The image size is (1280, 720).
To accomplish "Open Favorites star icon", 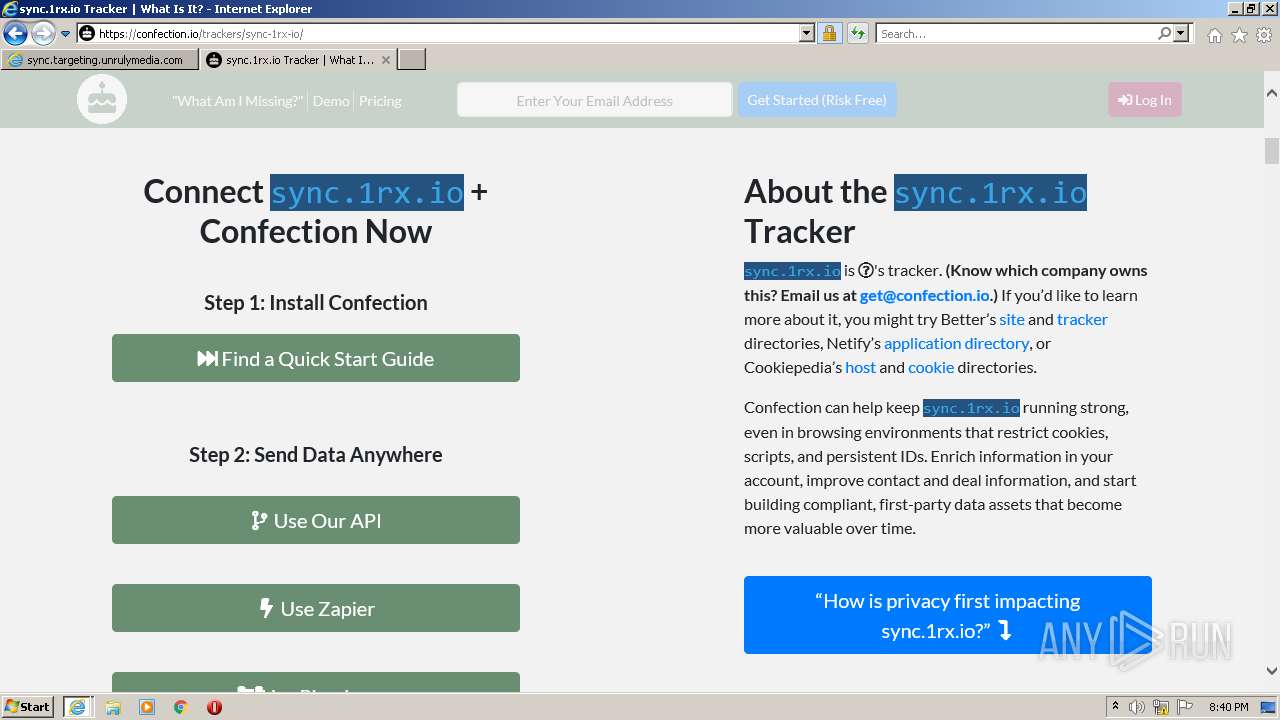I will coord(1239,35).
